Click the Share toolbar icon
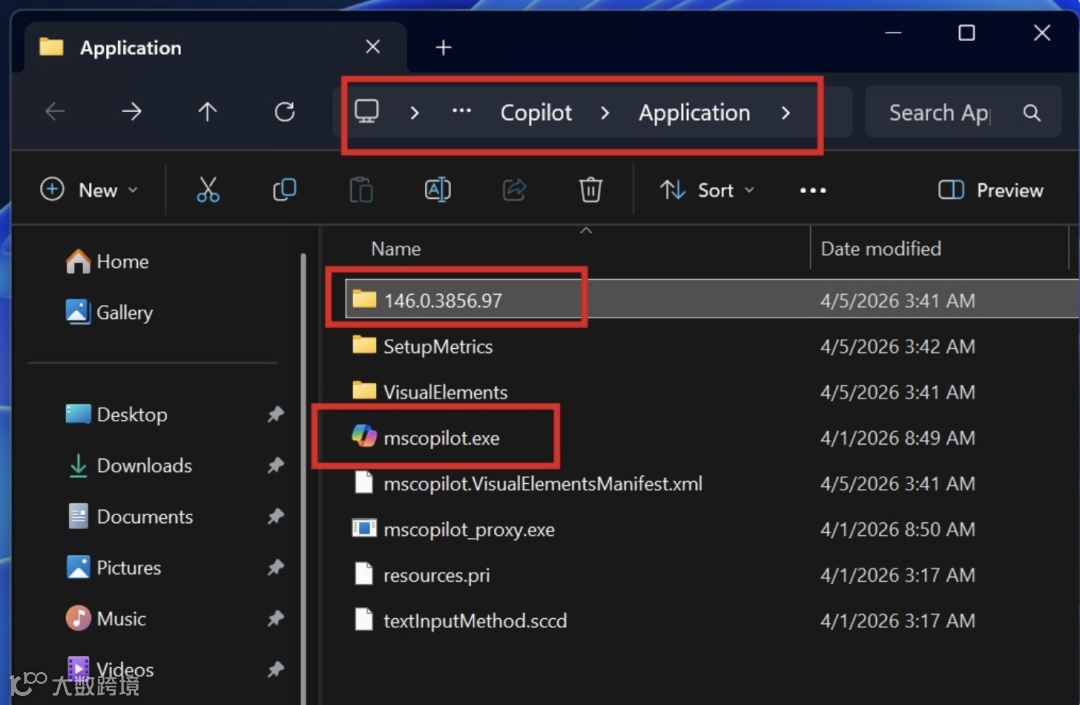1080x705 pixels. (x=514, y=190)
